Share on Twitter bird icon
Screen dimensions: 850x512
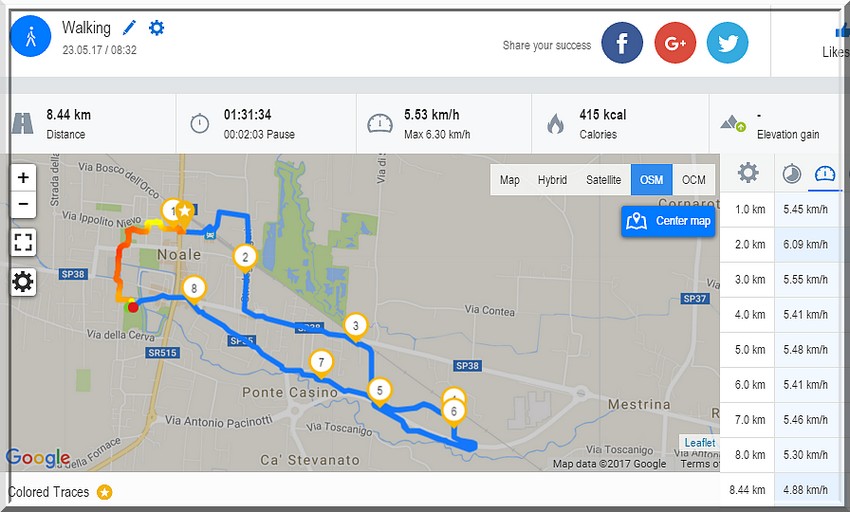click(727, 43)
